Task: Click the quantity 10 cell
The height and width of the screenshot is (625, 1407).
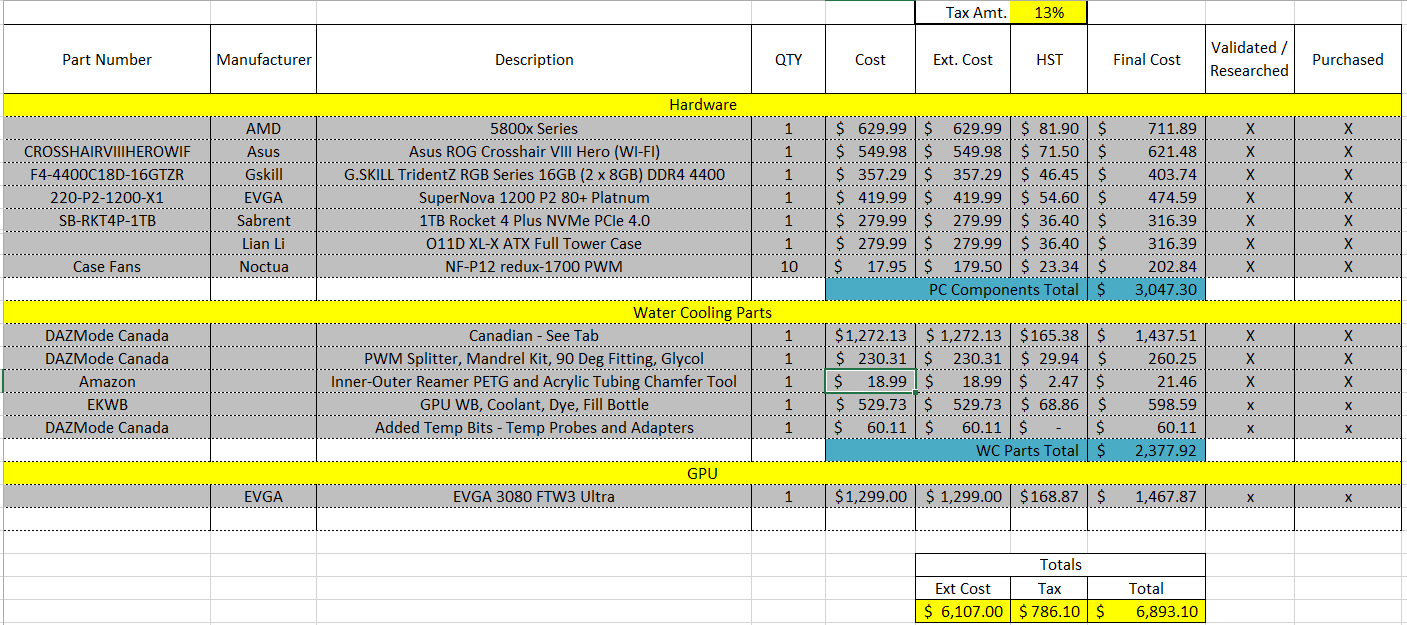Action: (788, 267)
